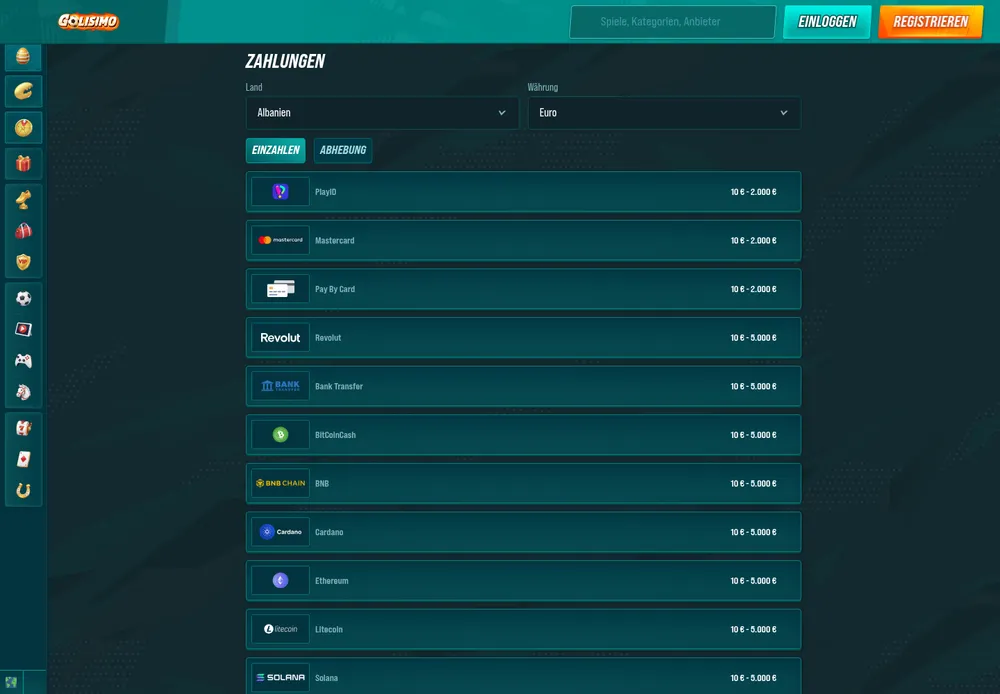Click the Golisimo logo
The image size is (1000, 694).
[89, 22]
